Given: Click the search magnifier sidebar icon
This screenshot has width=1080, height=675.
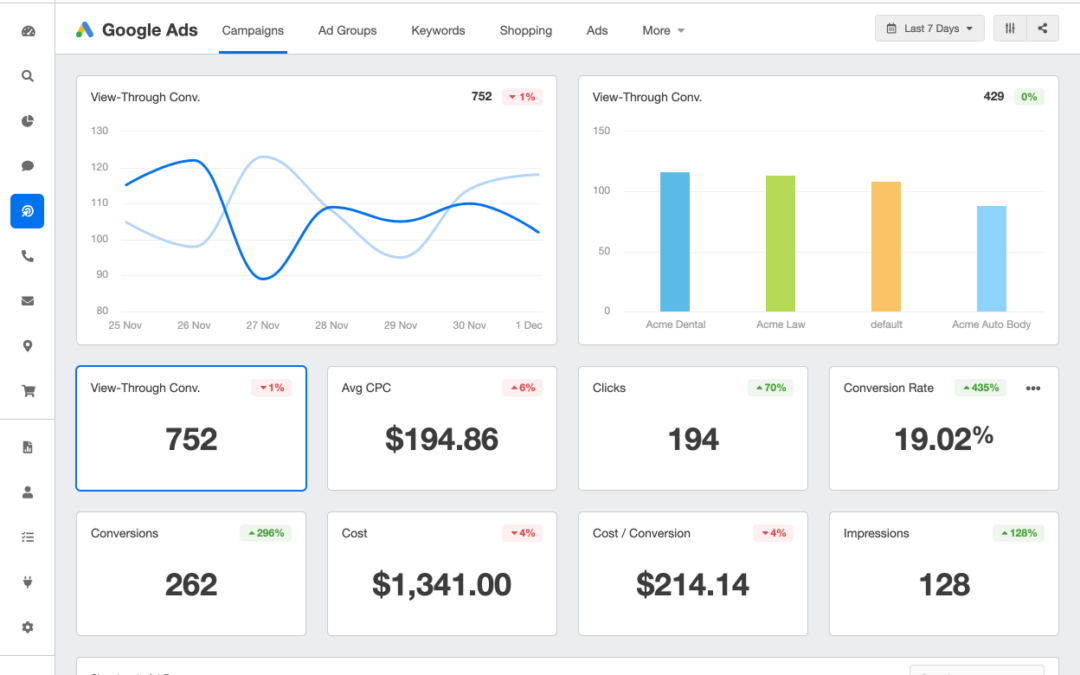Looking at the screenshot, I should (27, 76).
